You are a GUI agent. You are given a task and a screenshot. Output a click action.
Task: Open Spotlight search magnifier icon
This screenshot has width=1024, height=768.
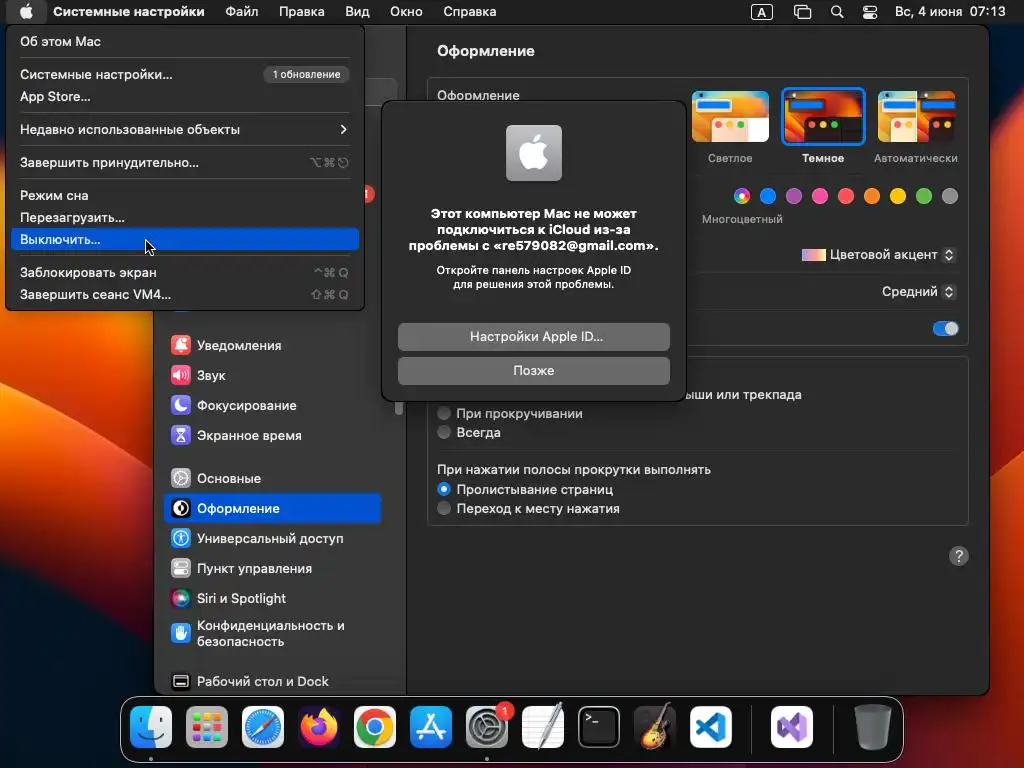(x=837, y=12)
